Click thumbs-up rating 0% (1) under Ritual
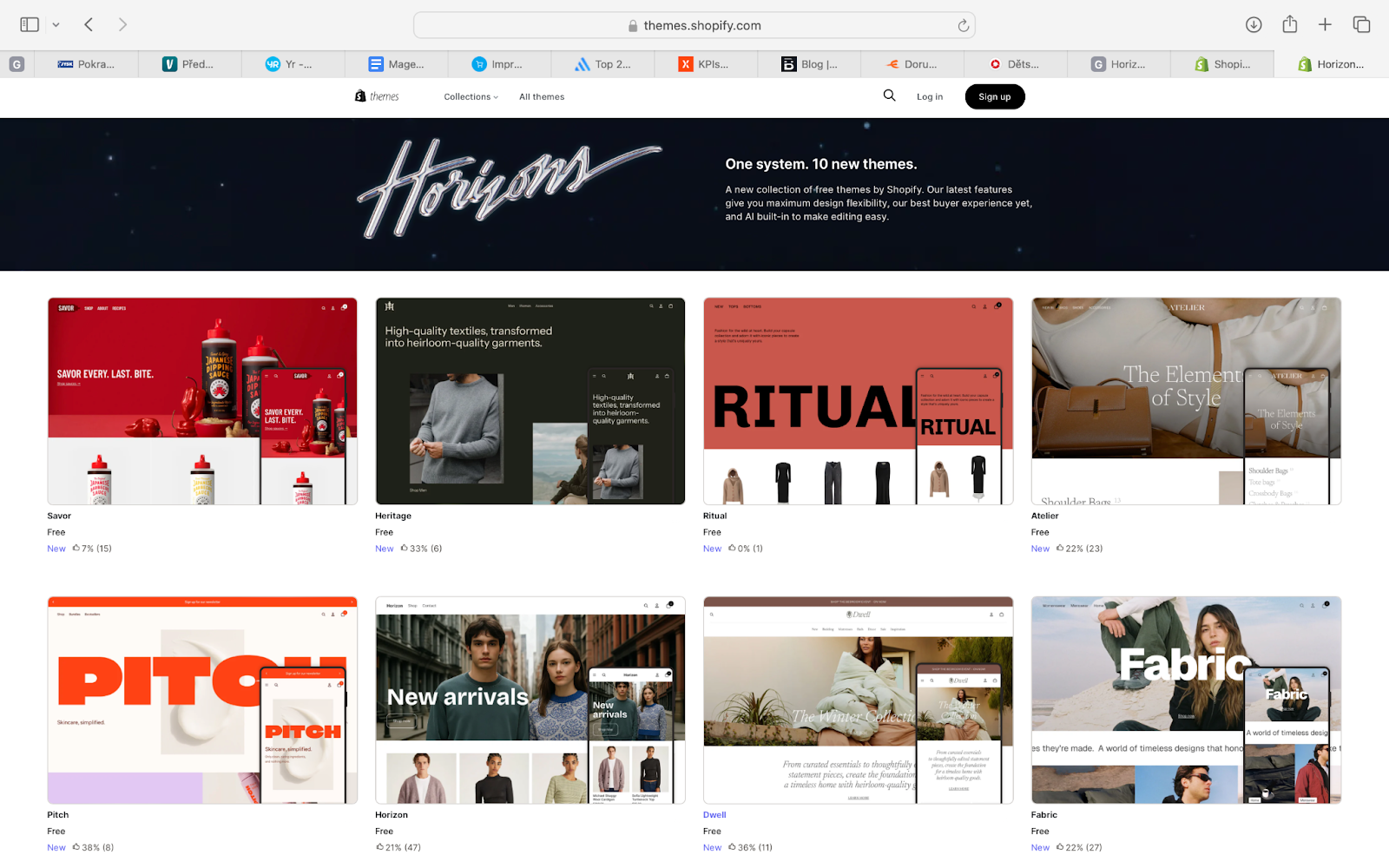The image size is (1389, 868). (746, 549)
